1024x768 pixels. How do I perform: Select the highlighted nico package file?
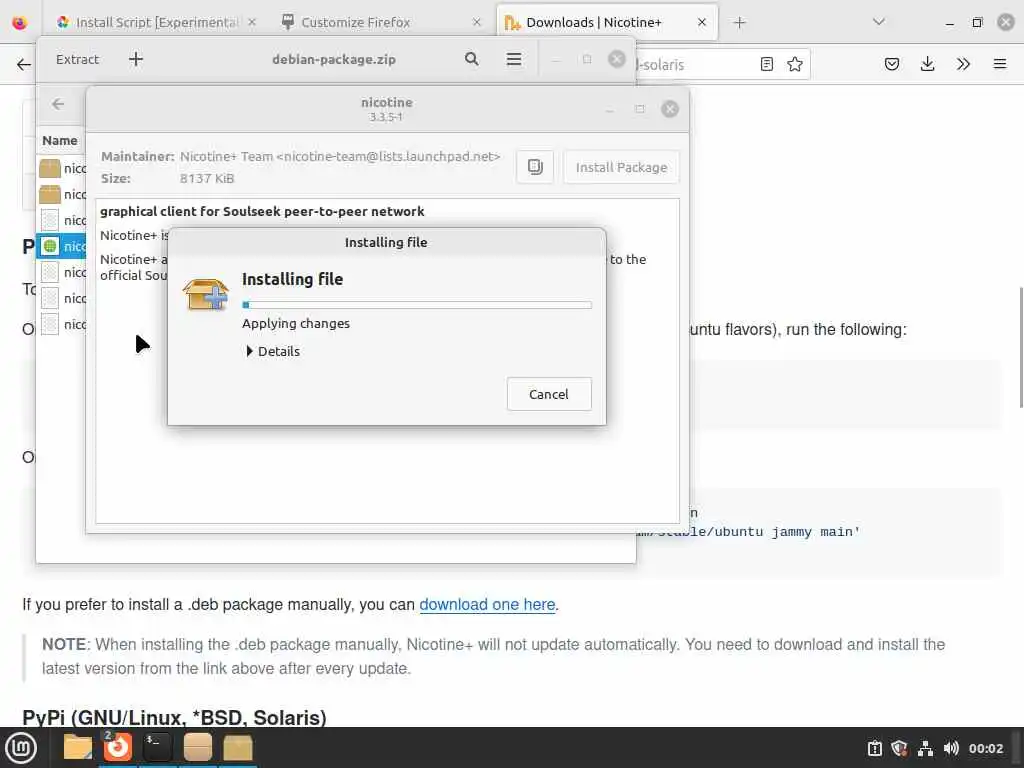[x=62, y=246]
